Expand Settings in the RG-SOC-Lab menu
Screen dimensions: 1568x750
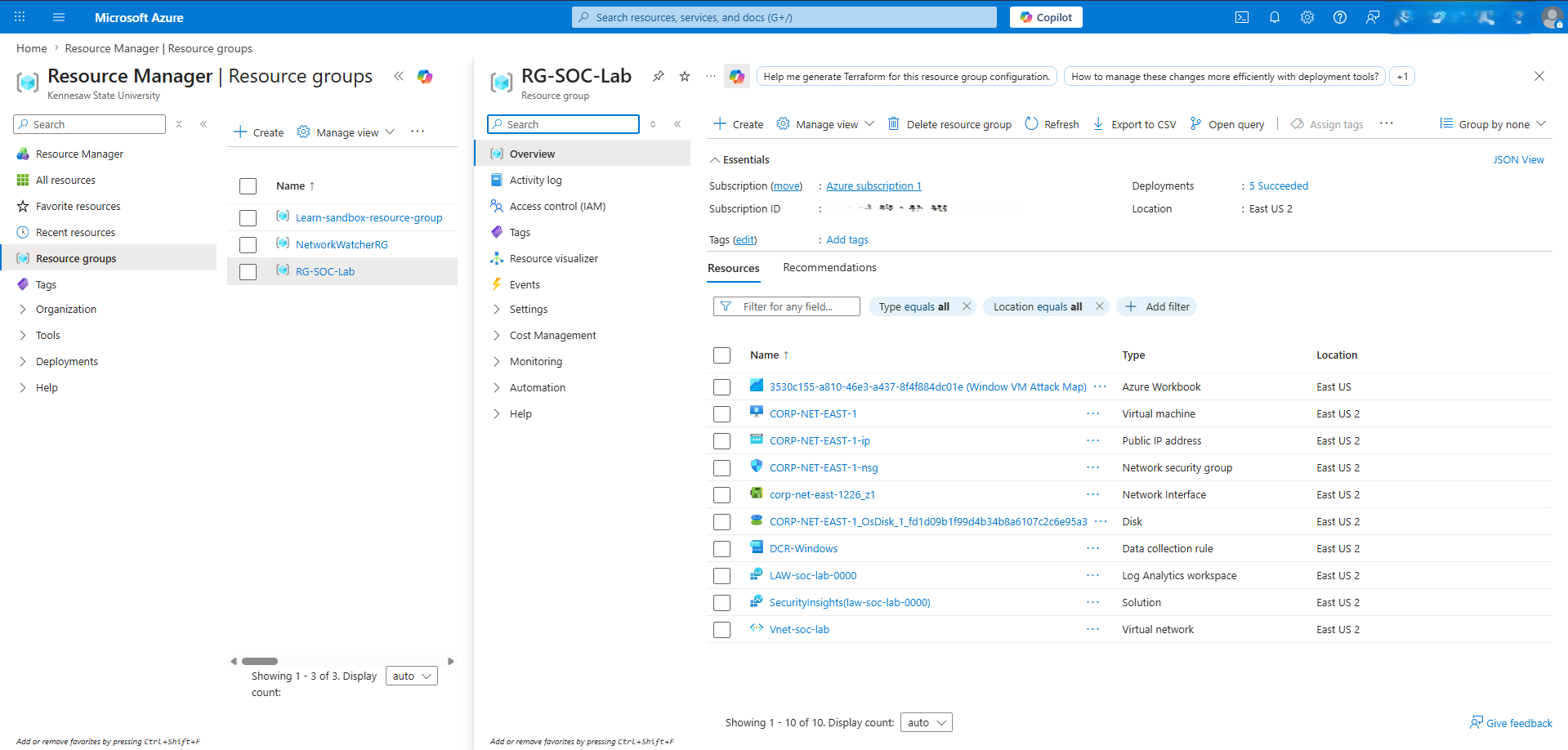(497, 309)
